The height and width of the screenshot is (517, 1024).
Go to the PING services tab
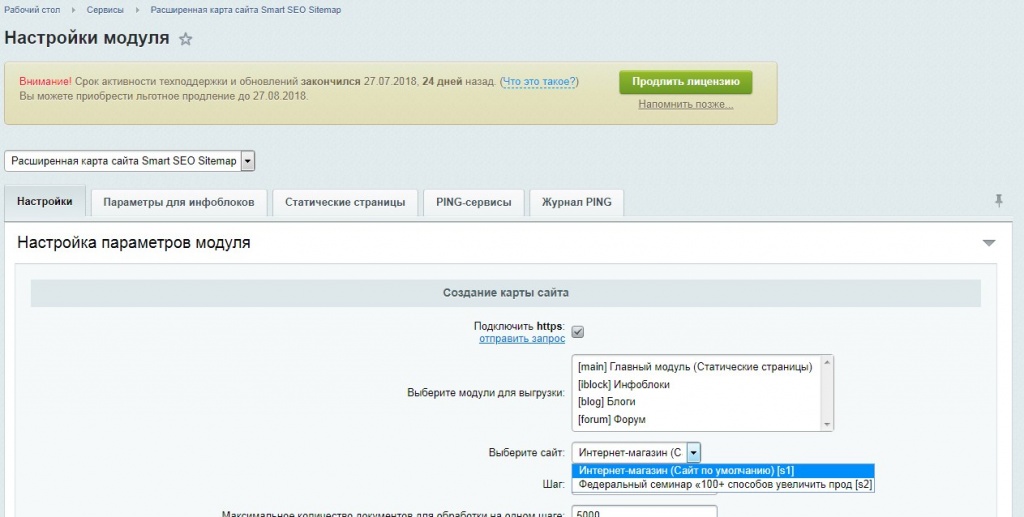[474, 202]
